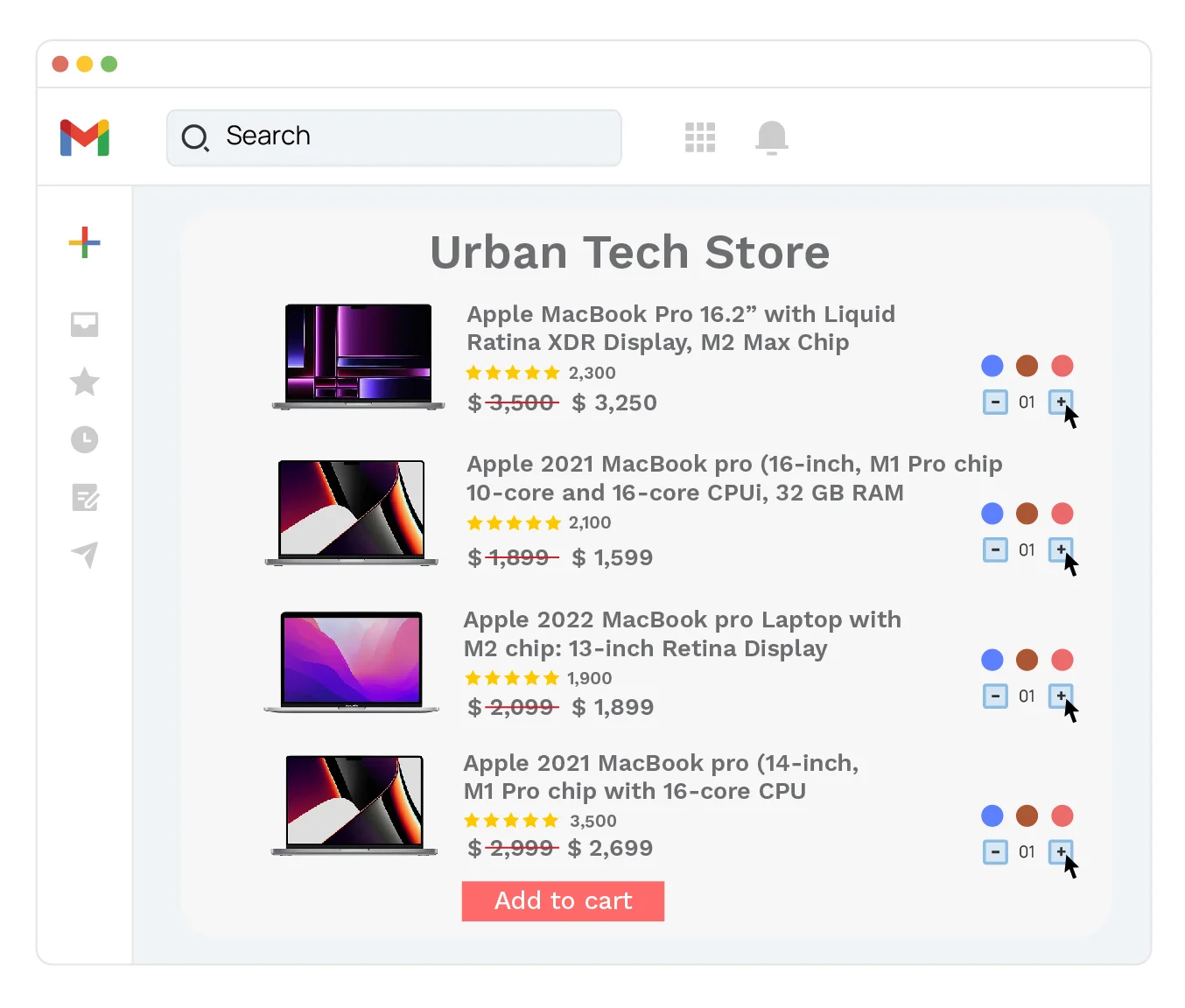Viewport: 1185px width, 1008px height.
Task: Increase quantity for 2022 MacBook pro 13-inch
Action: pyautogui.click(x=1061, y=696)
